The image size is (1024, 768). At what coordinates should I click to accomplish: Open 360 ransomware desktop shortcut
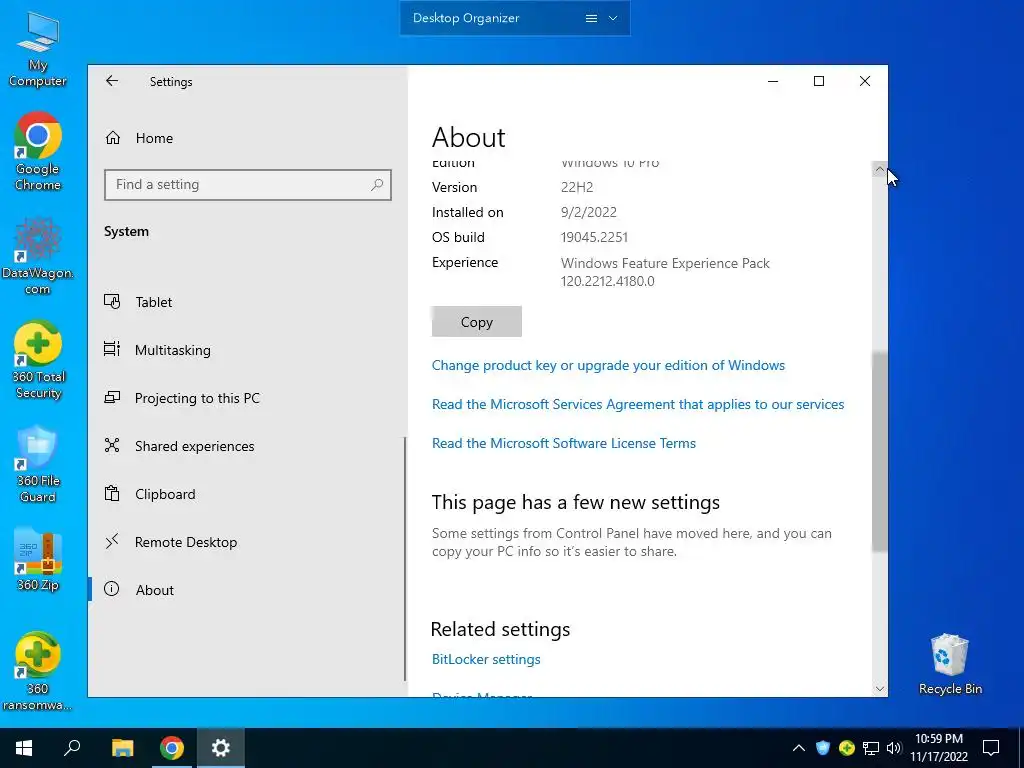point(37,672)
